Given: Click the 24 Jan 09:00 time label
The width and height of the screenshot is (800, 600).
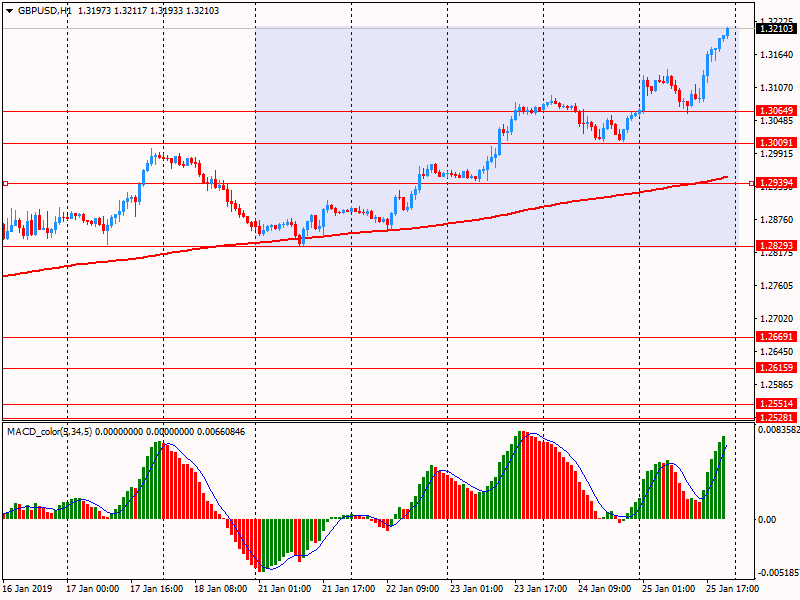Looking at the screenshot, I should (x=605, y=588).
